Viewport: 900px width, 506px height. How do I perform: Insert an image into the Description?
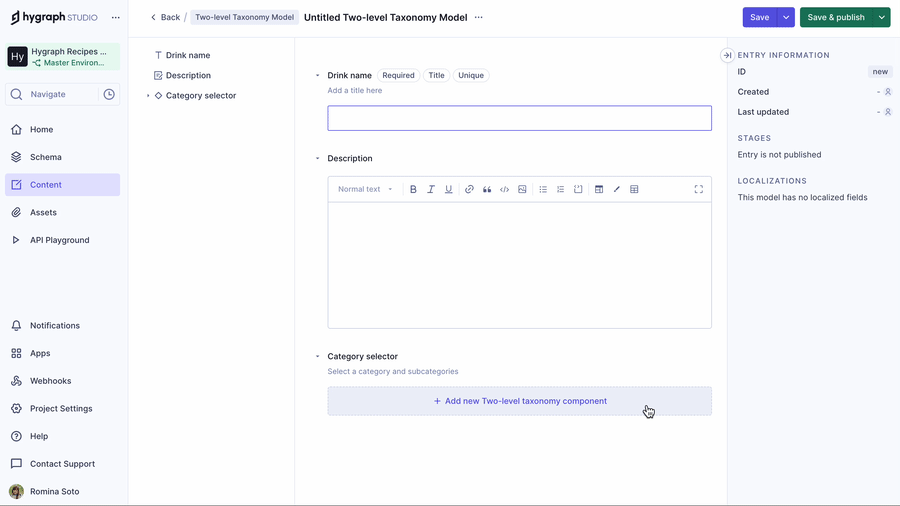click(x=522, y=189)
